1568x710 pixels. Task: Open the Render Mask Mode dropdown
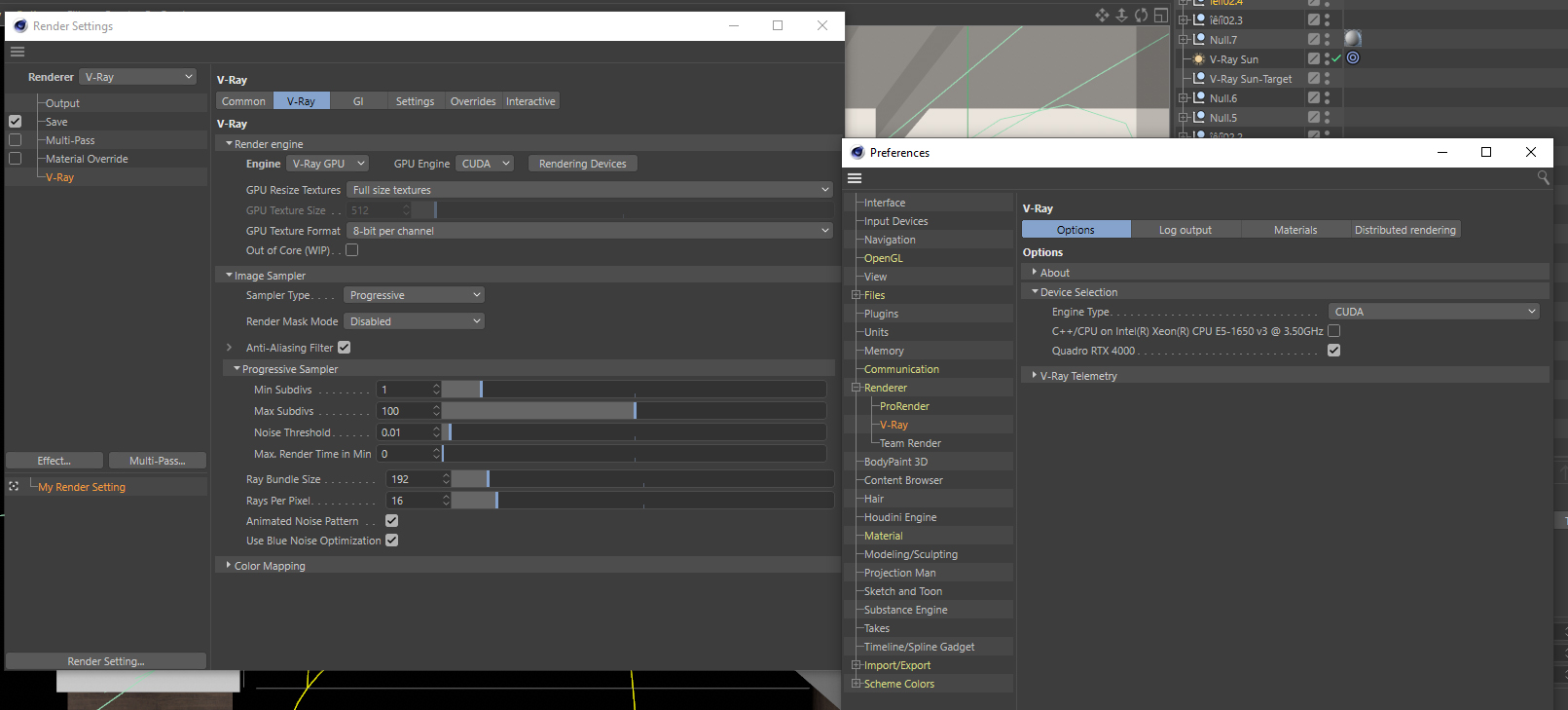coord(415,321)
